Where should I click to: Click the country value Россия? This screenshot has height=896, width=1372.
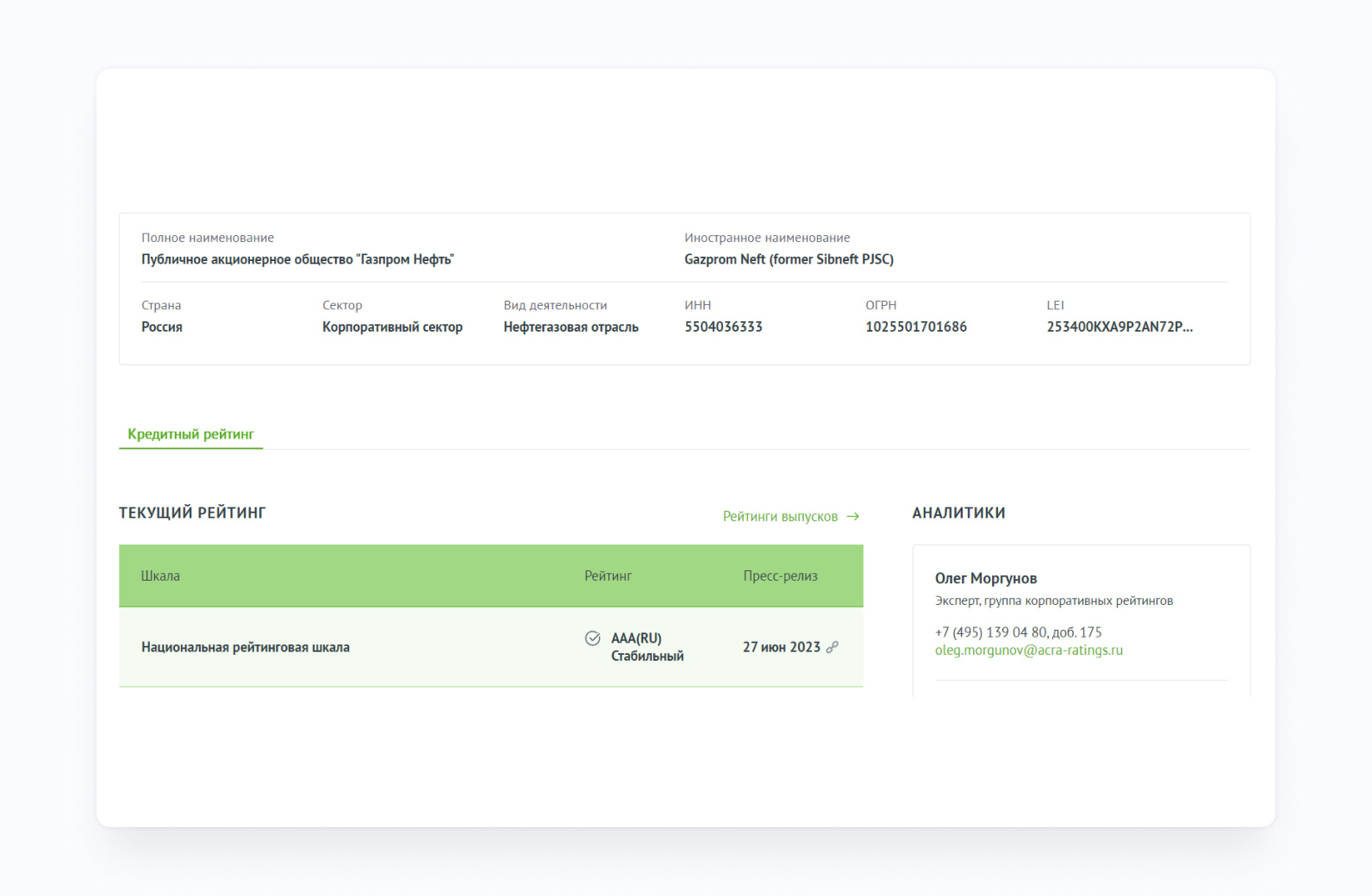point(162,327)
